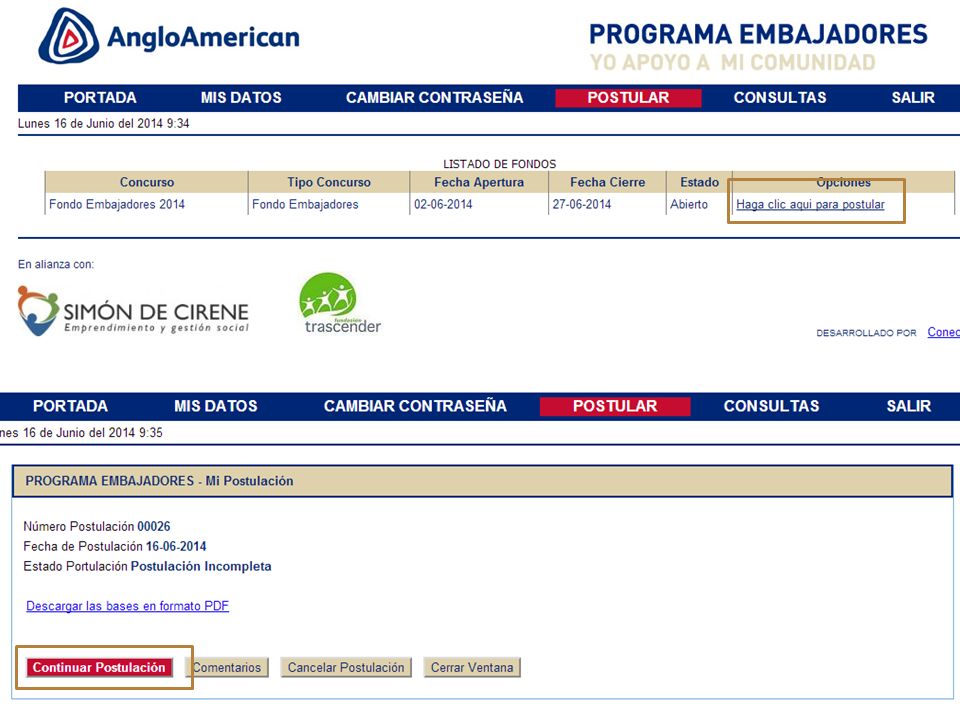Image resolution: width=960 pixels, height=720 pixels.
Task: Click the 'En alianza con:' label
Action: (56, 264)
